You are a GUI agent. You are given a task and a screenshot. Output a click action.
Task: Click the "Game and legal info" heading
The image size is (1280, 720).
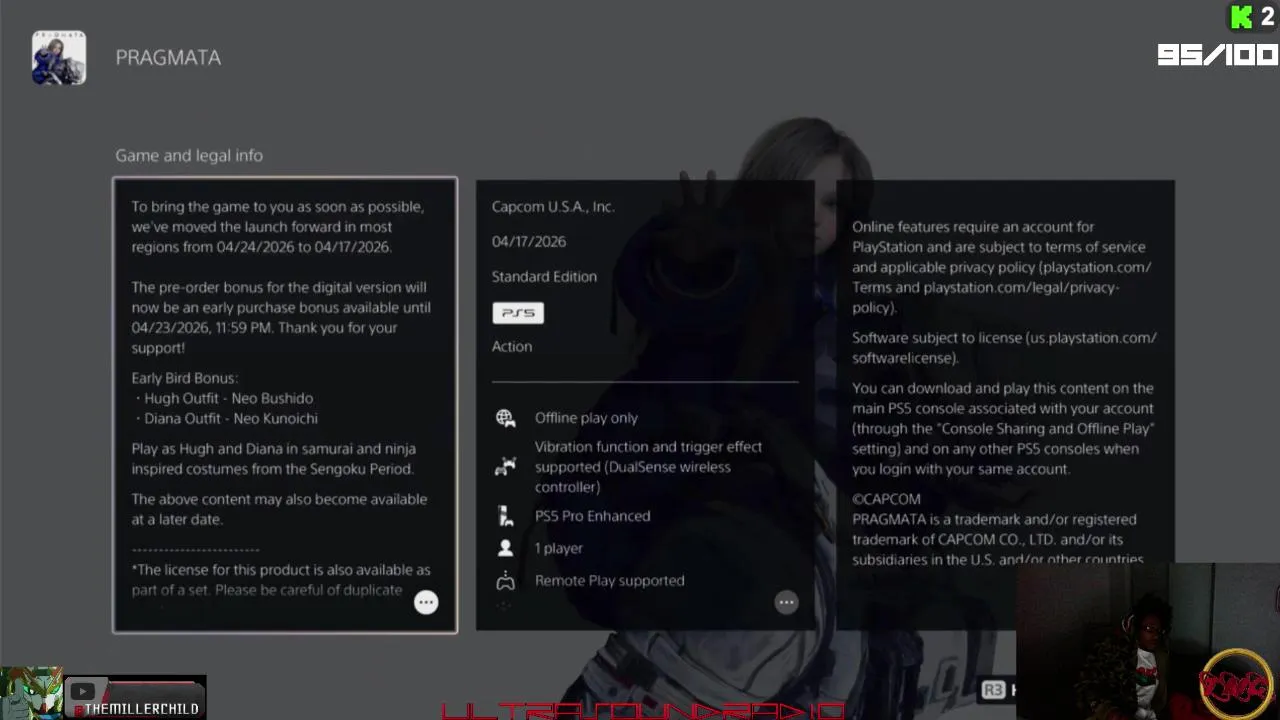click(189, 156)
